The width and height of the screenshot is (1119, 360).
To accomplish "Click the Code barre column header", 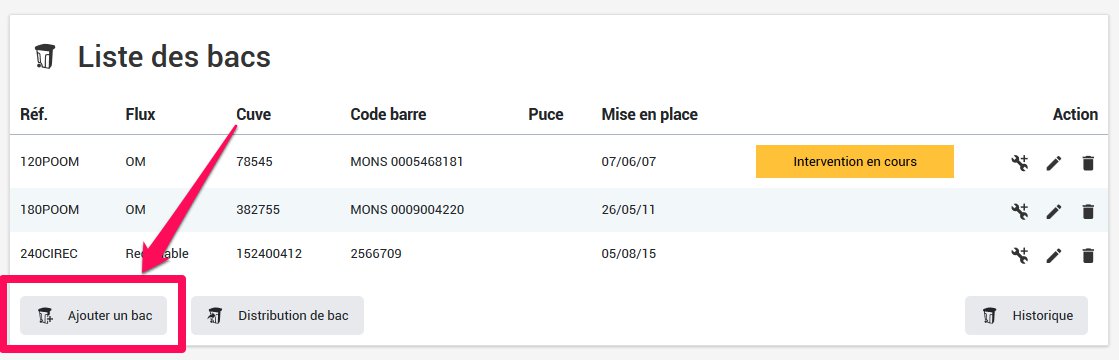I will click(x=388, y=114).
